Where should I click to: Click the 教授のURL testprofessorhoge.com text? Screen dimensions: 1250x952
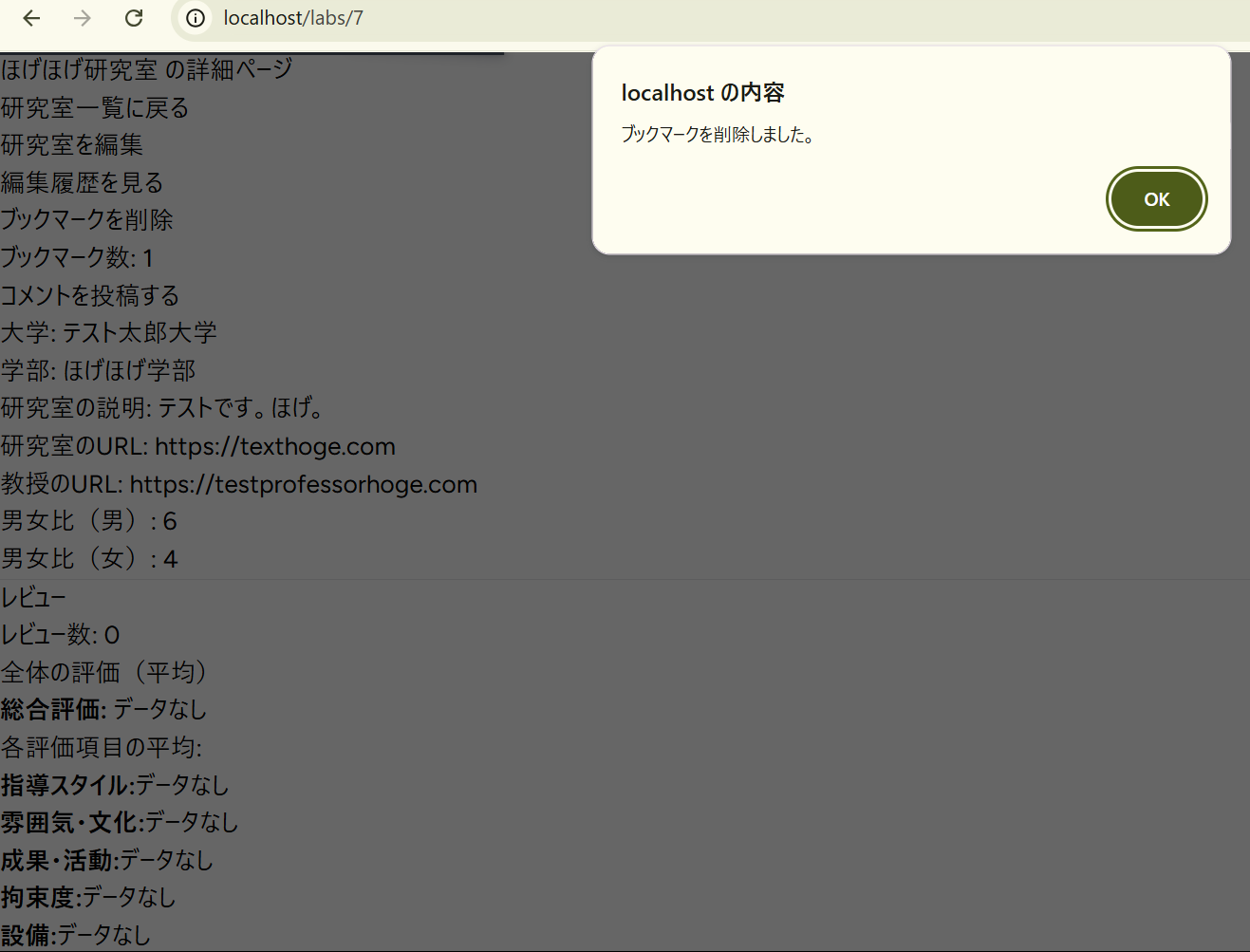coord(239,484)
